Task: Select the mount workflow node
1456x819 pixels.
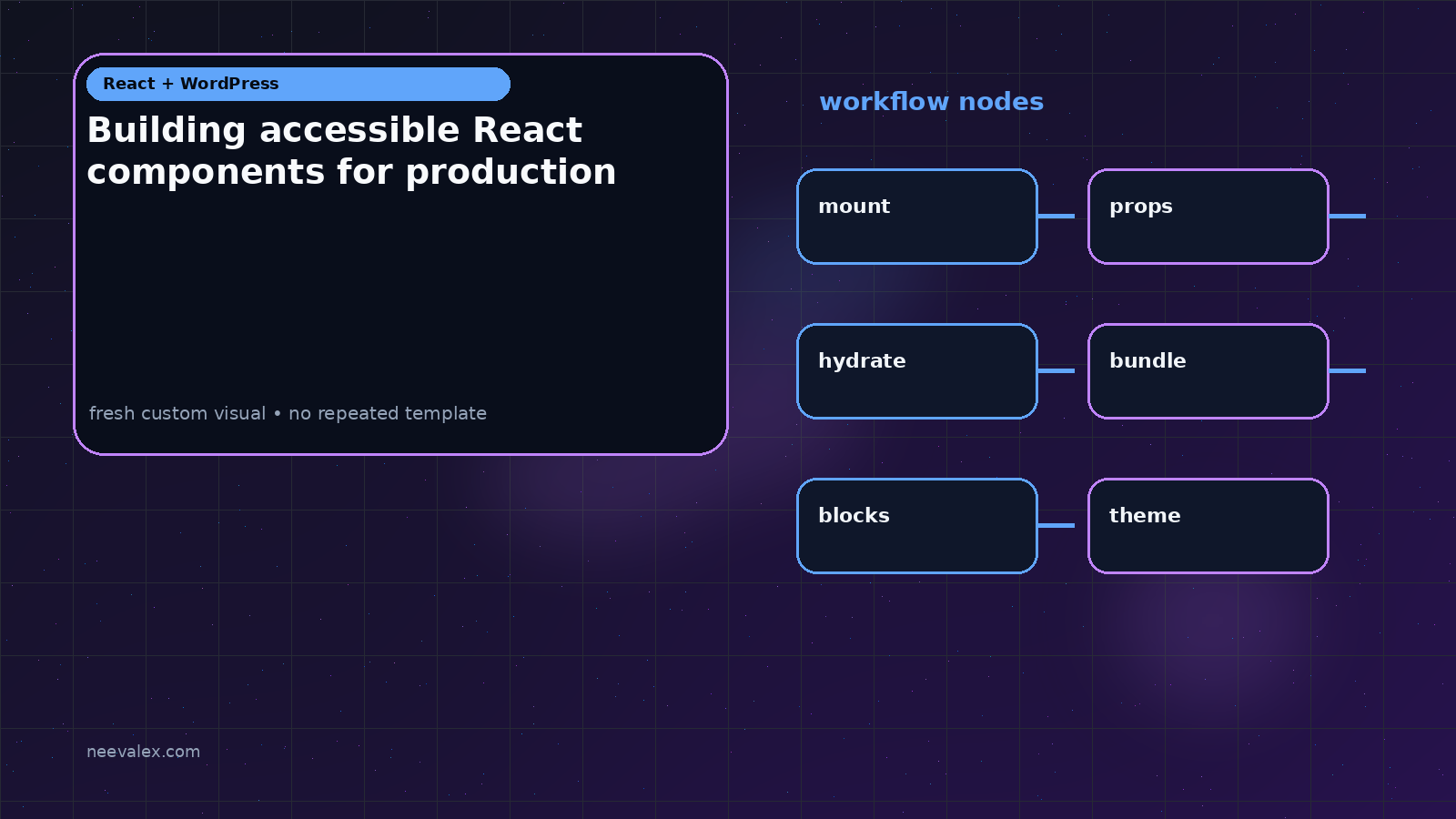Action: tap(917, 217)
